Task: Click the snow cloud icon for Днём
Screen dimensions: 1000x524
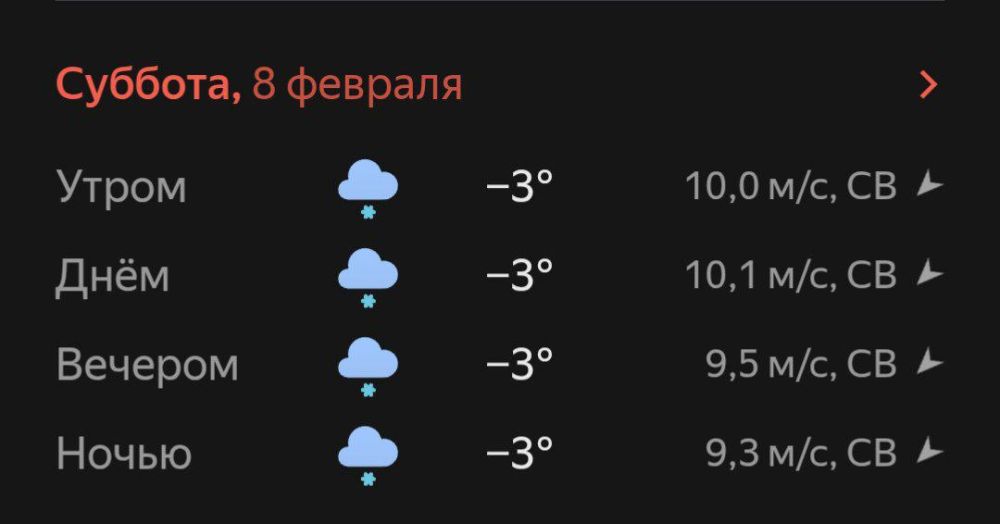Action: click(x=368, y=277)
